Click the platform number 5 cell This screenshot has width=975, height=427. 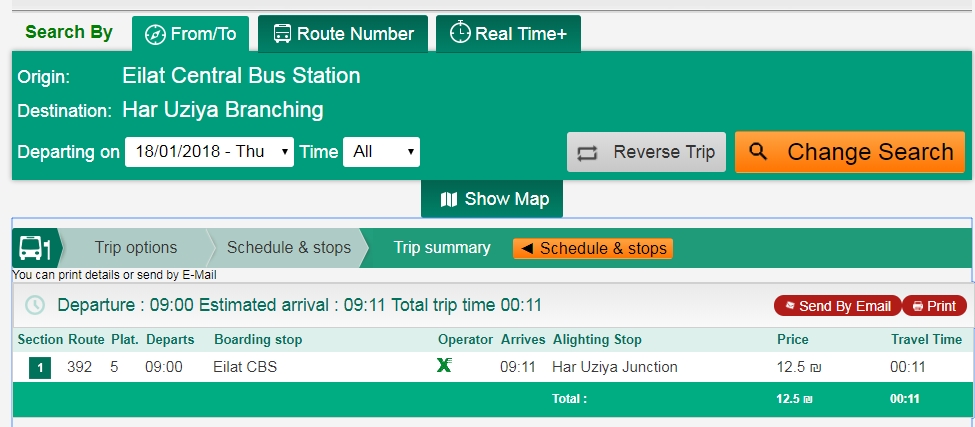(x=114, y=367)
